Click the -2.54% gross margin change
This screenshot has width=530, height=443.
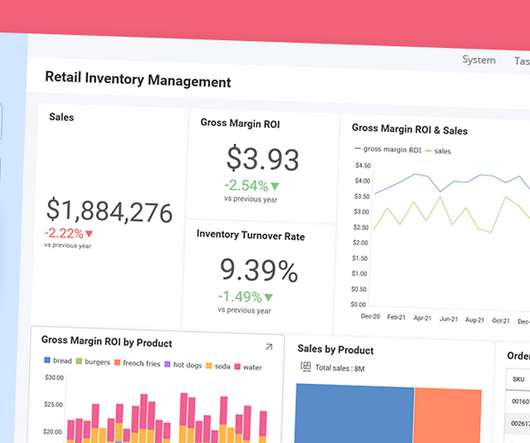pos(252,186)
